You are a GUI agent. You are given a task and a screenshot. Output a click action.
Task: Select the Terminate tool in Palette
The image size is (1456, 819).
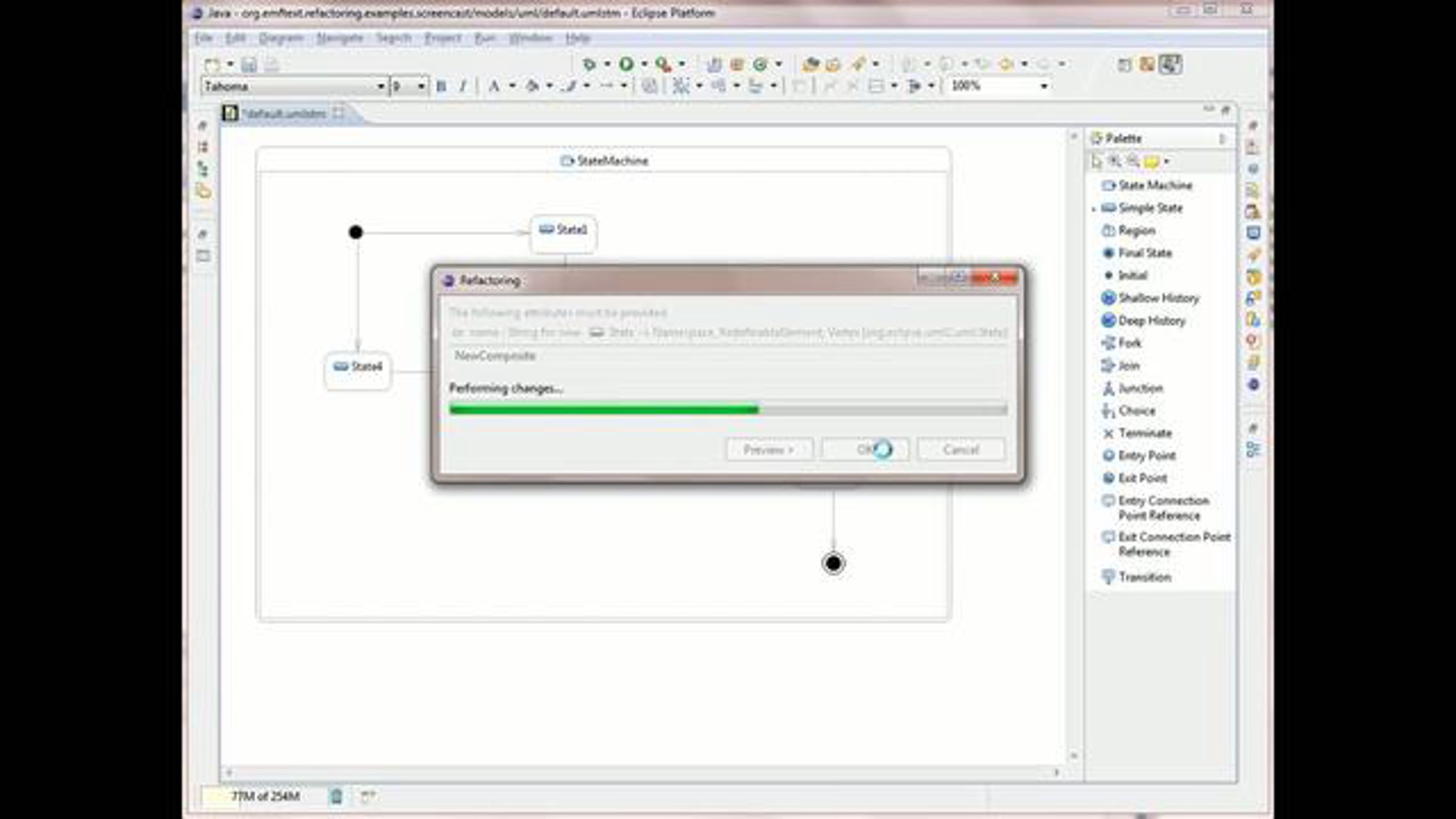[1137, 433]
